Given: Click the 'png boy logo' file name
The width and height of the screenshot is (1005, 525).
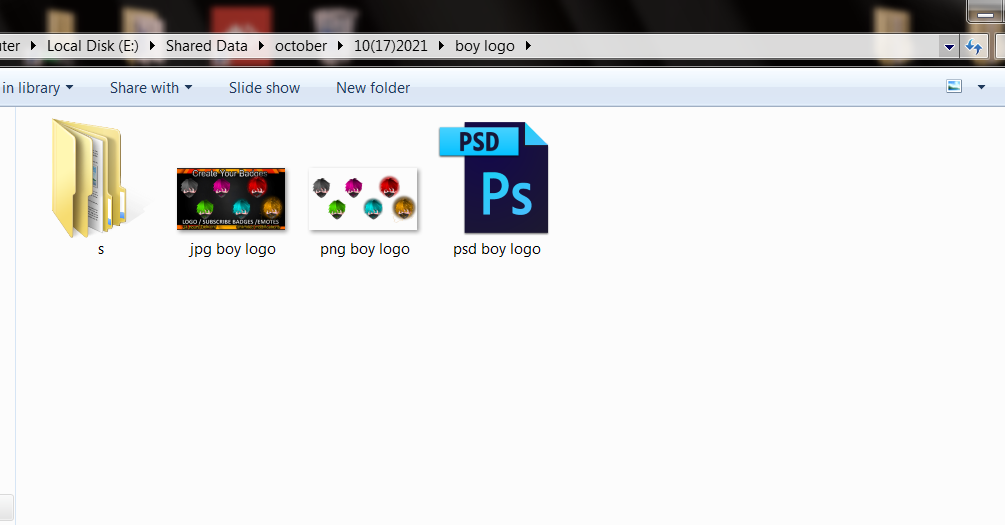Looking at the screenshot, I should [365, 249].
